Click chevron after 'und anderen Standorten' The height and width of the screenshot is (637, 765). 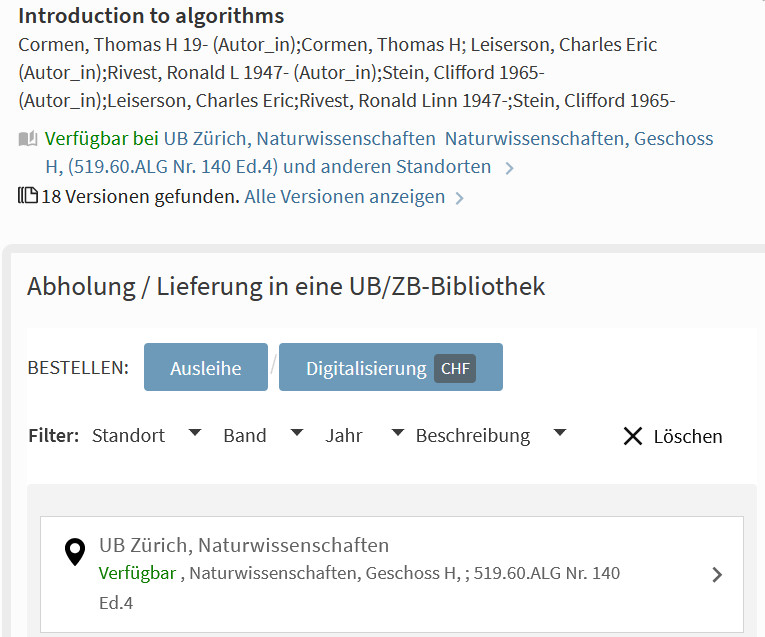click(x=509, y=168)
